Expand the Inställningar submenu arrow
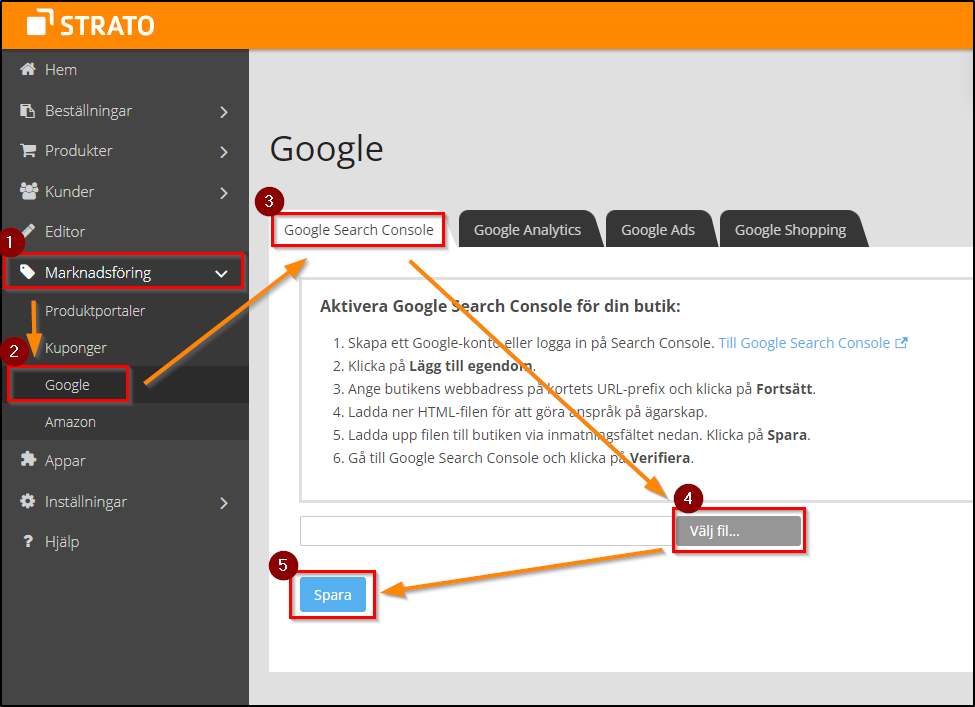The width and height of the screenshot is (975, 707). [224, 503]
